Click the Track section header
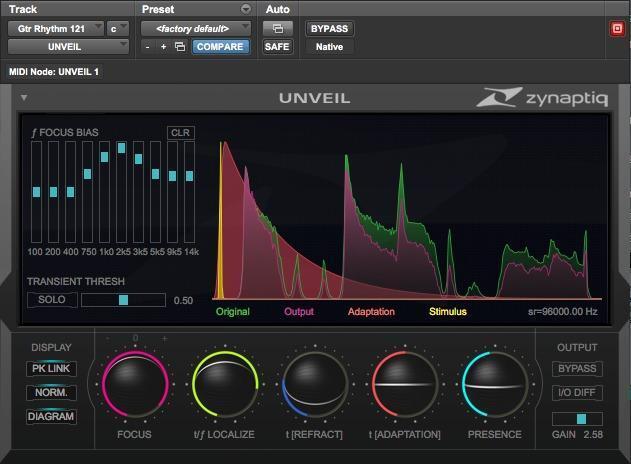 click(23, 9)
